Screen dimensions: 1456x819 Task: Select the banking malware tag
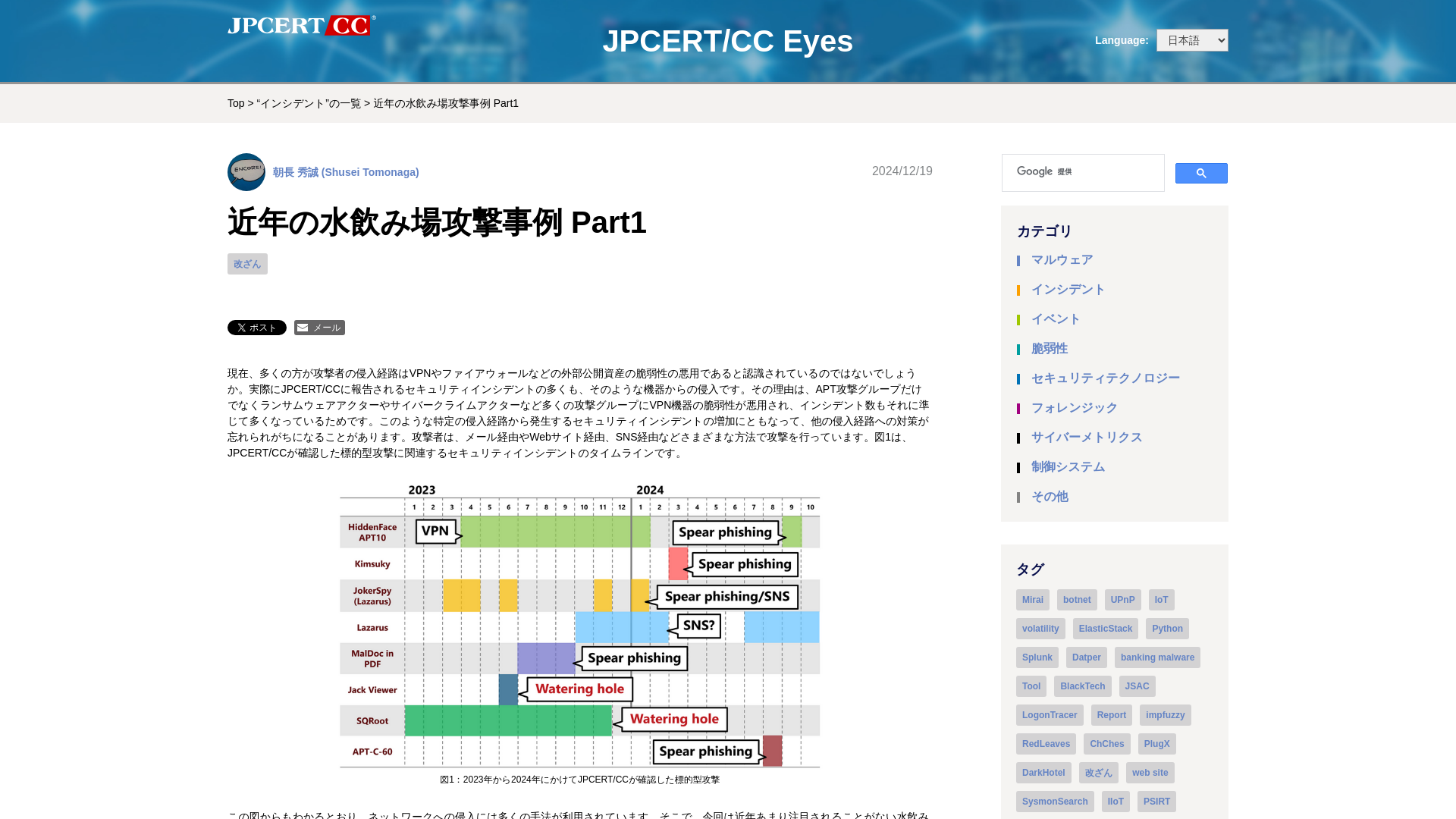[1157, 657]
